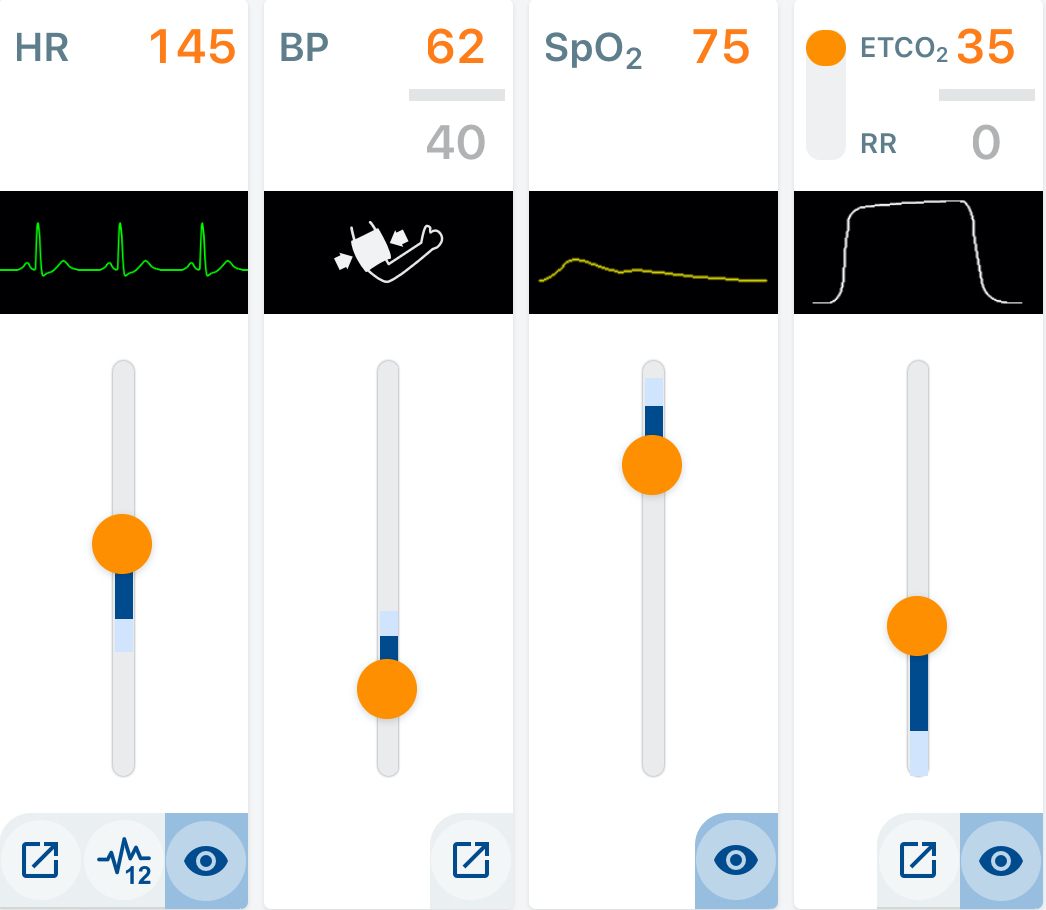
Task: Open the ETCO2 external link panel
Action: (918, 860)
